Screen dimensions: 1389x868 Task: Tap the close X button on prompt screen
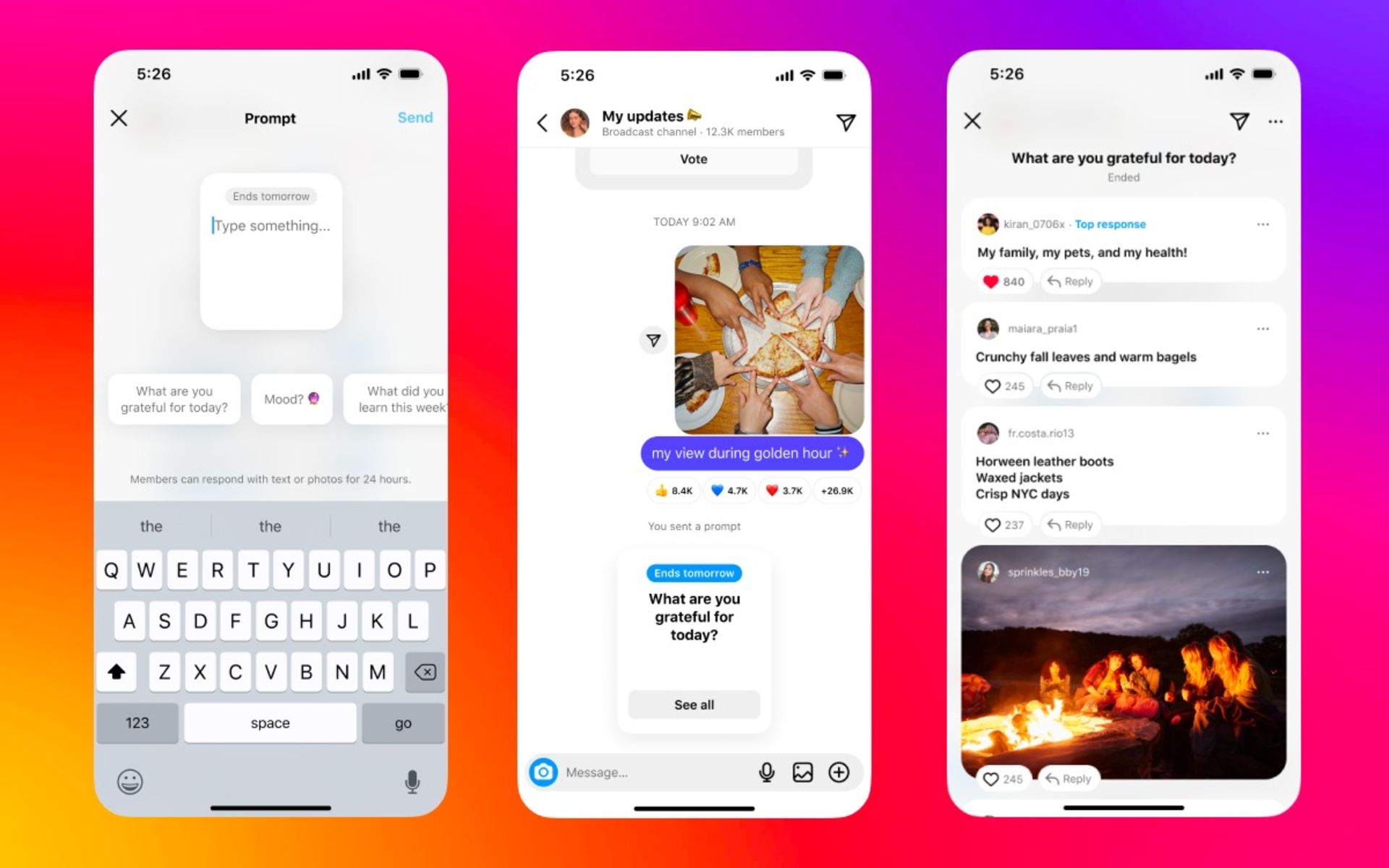pos(119,118)
